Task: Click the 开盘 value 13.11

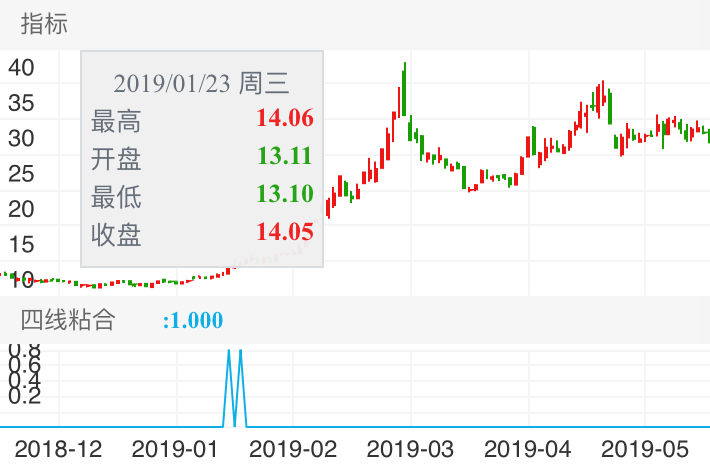Action: tap(285, 156)
